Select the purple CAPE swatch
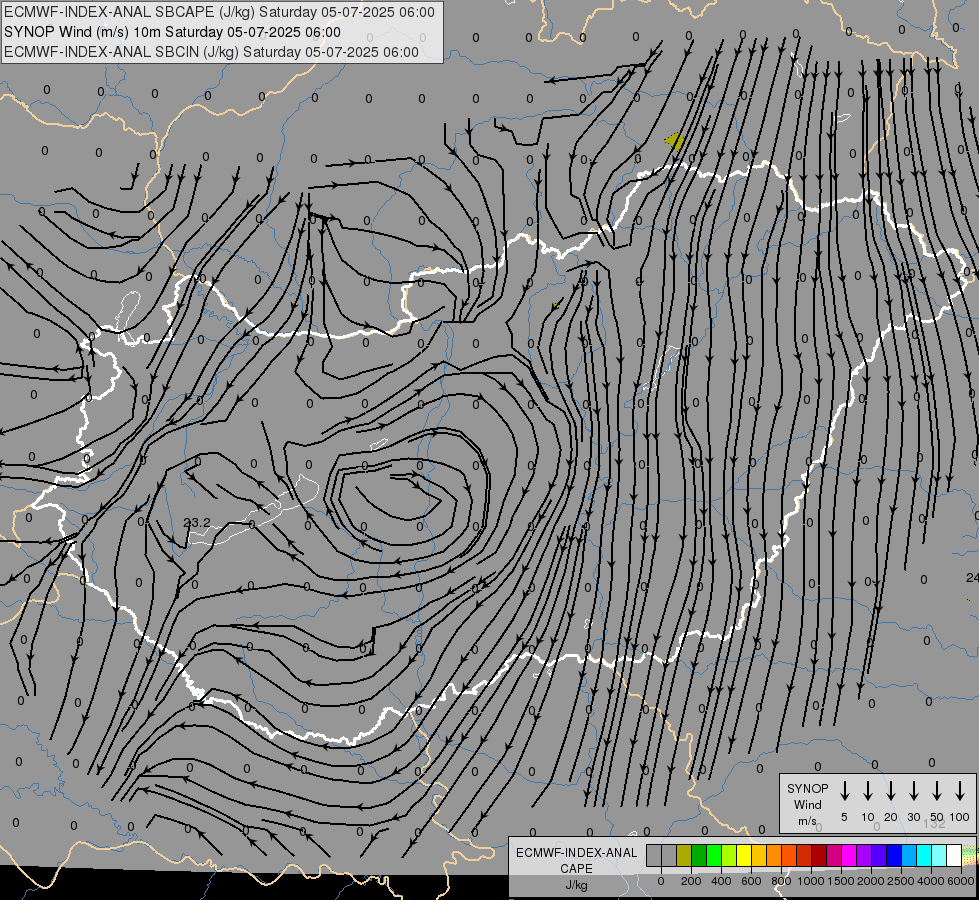The height and width of the screenshot is (900, 979). [x=864, y=856]
